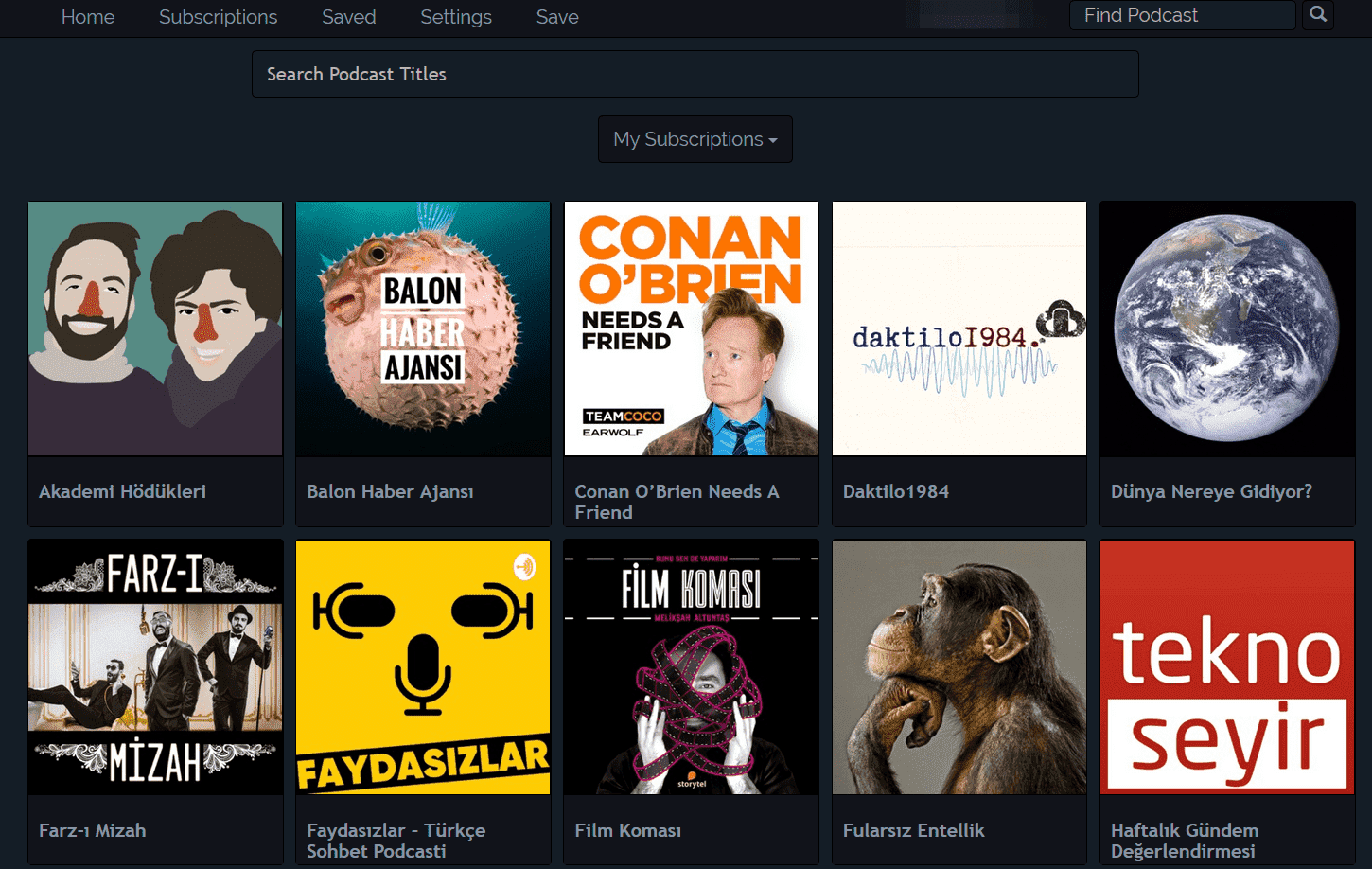Open the chimpanzee cover of Fularsız Entellik
Screen dimensions: 1372x869
click(x=959, y=667)
